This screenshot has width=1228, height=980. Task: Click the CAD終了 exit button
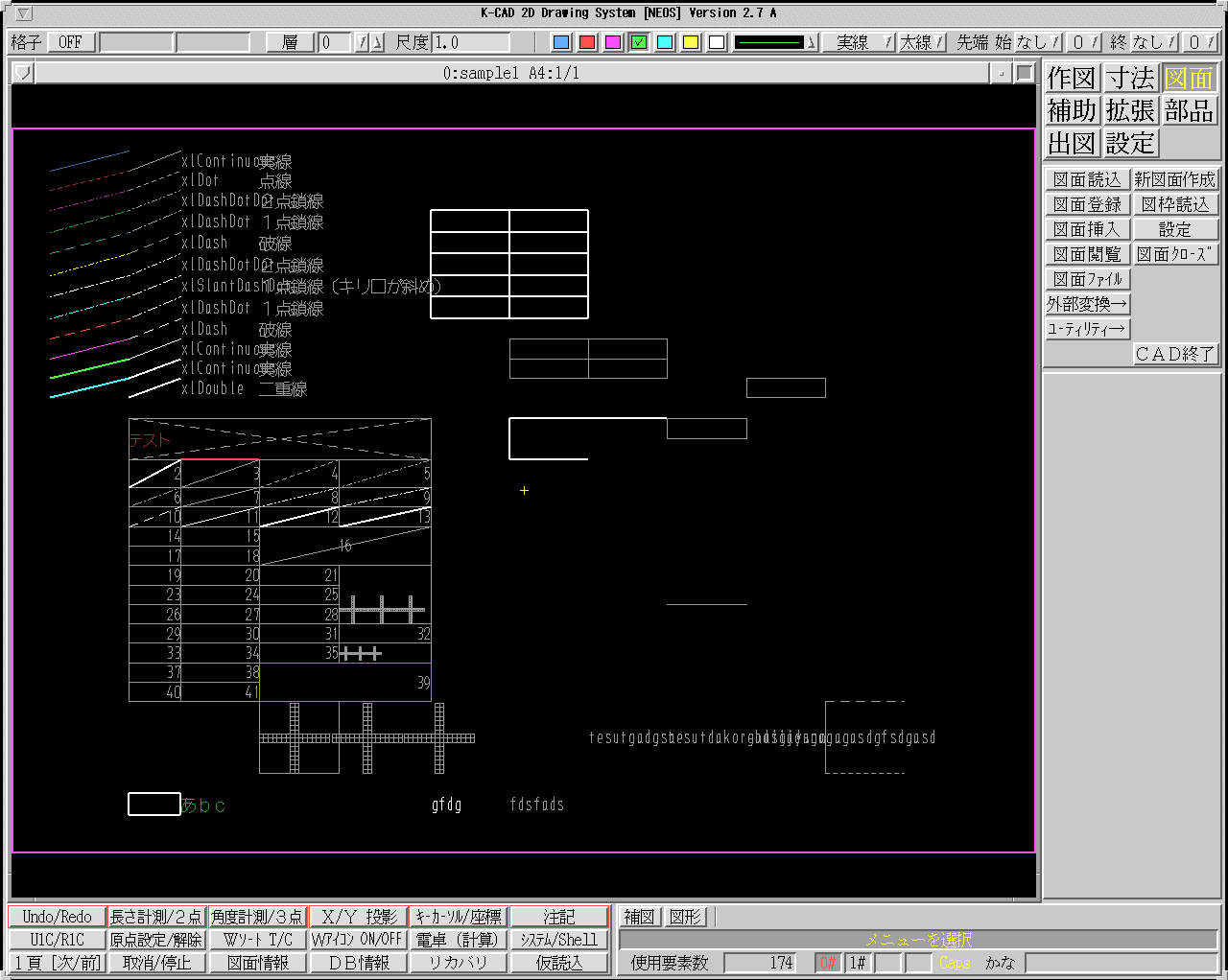click(x=1175, y=354)
